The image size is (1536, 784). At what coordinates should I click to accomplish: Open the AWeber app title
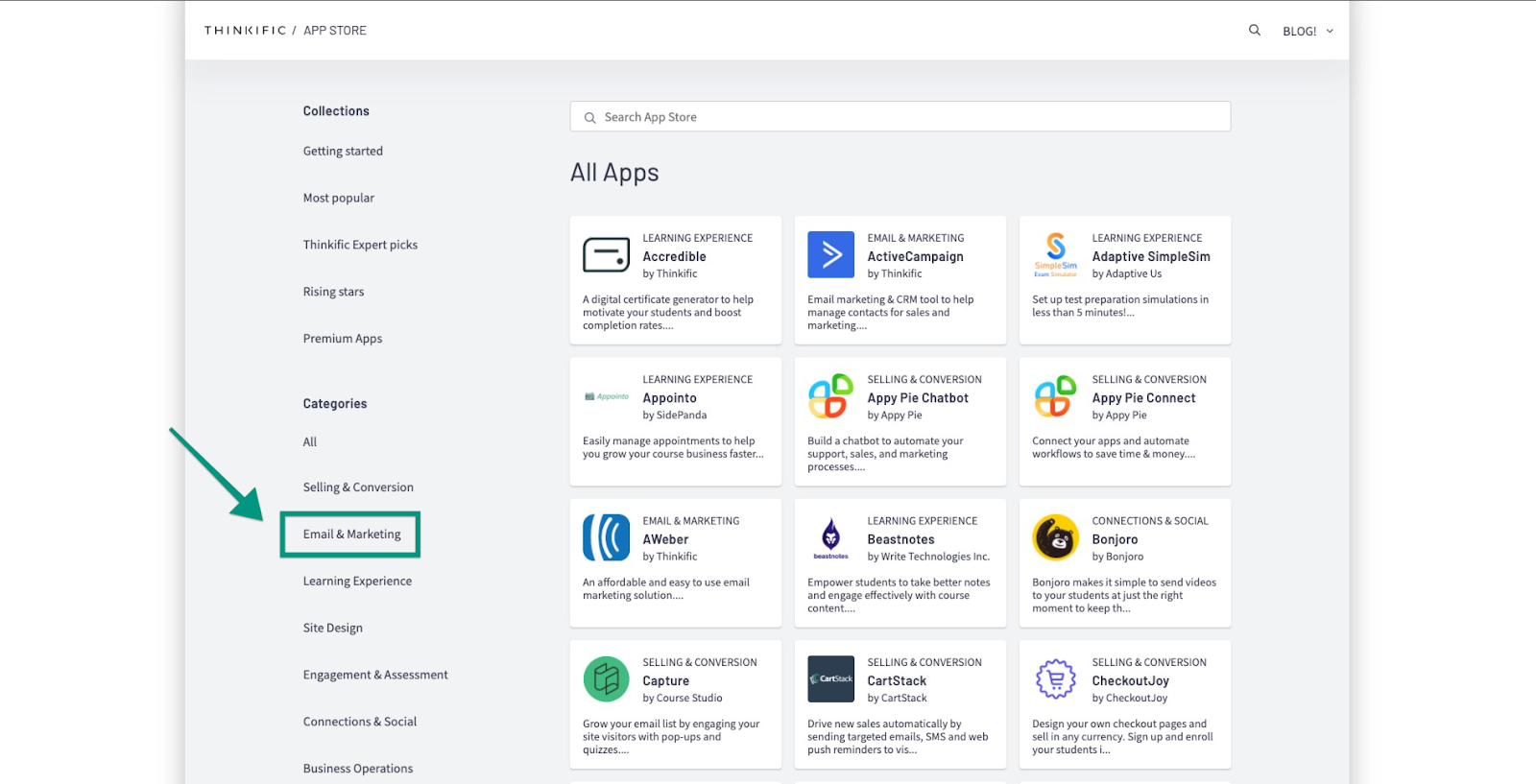pyautogui.click(x=665, y=540)
